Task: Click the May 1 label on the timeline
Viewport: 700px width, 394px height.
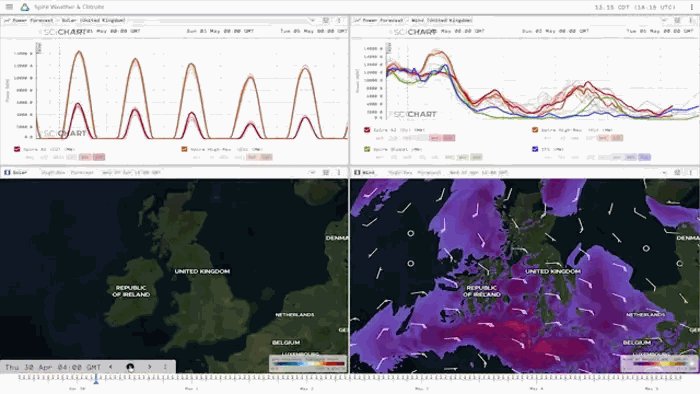Action: [x=192, y=389]
